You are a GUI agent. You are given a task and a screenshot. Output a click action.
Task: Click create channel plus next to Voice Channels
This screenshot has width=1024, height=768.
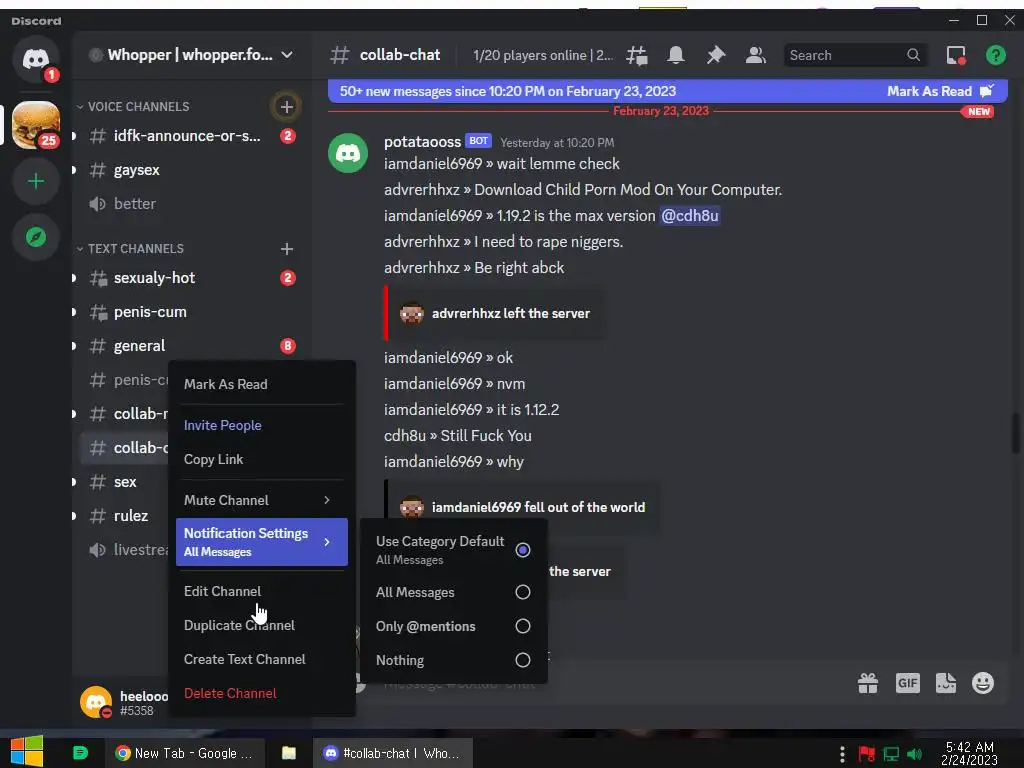(286, 106)
